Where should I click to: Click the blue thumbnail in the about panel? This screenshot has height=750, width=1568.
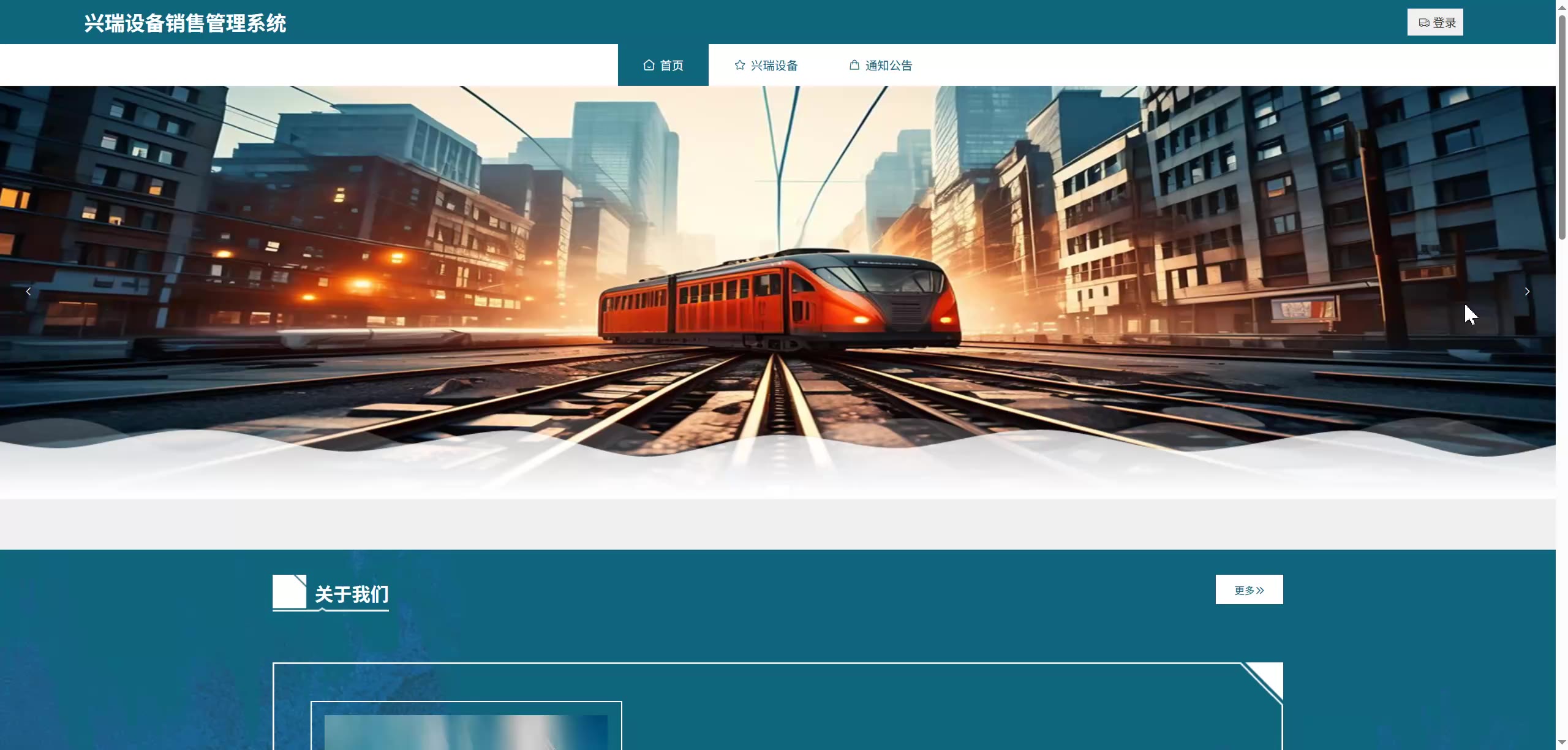[x=466, y=732]
